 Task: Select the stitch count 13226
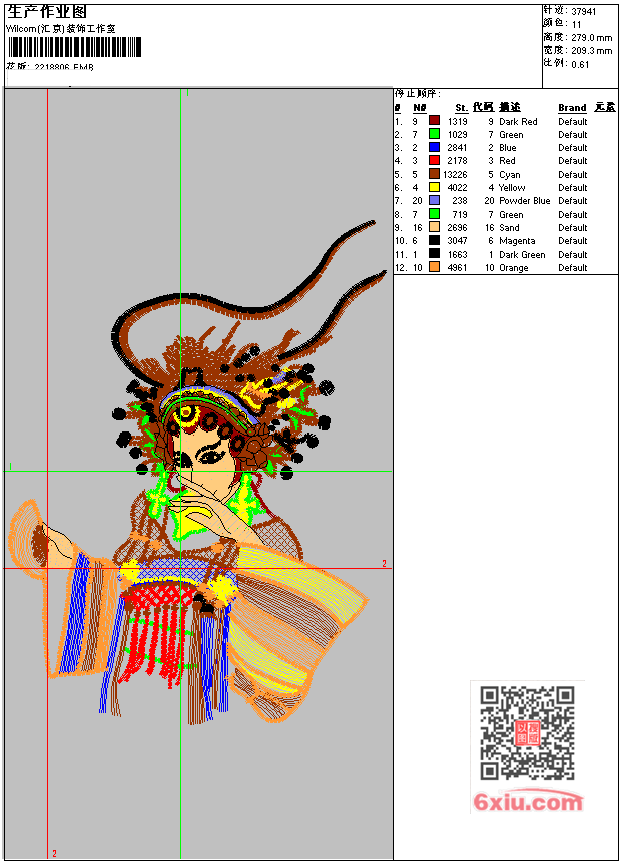point(455,175)
